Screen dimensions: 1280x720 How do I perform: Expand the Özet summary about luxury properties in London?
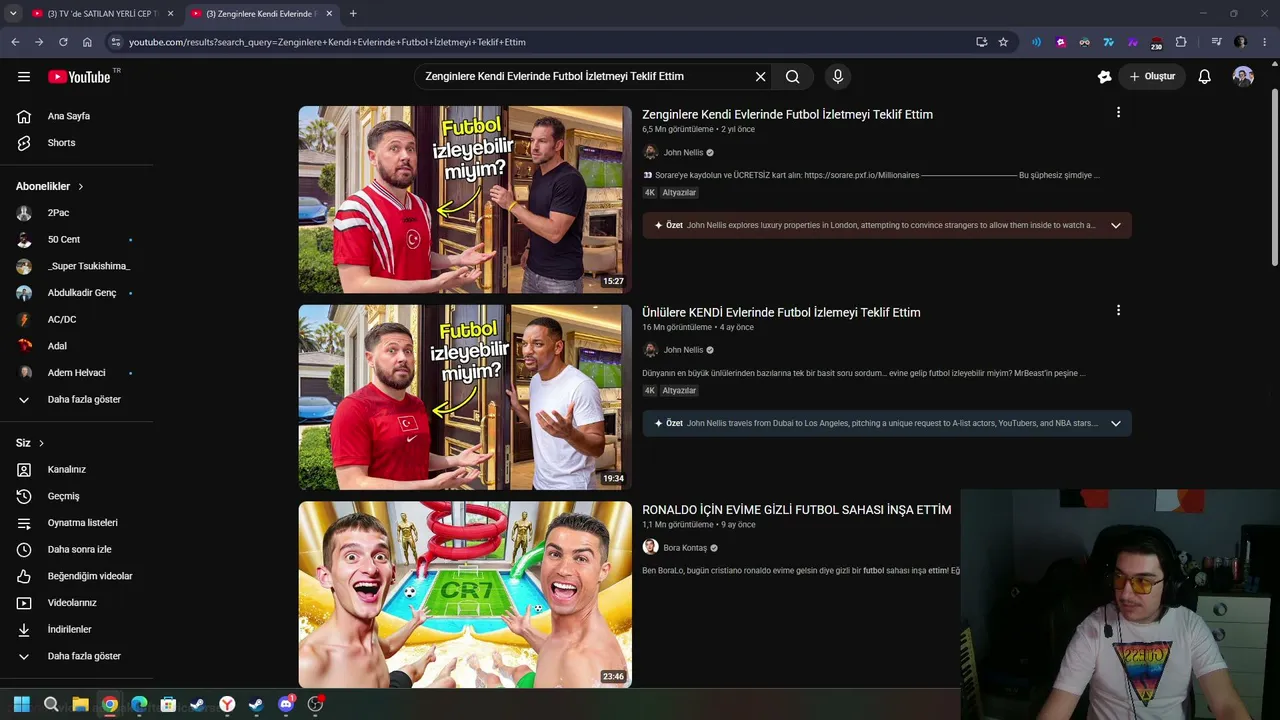click(887, 225)
